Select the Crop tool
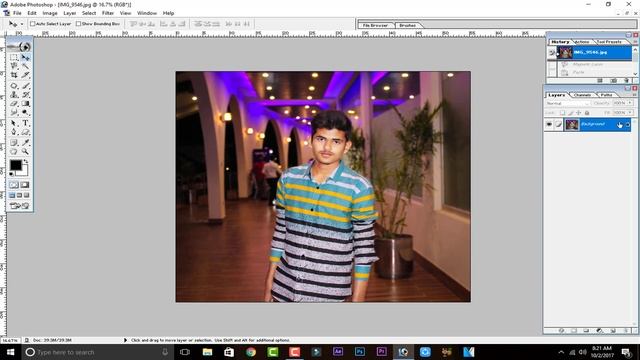Viewport: 640px width, 360px height. (x=13, y=75)
